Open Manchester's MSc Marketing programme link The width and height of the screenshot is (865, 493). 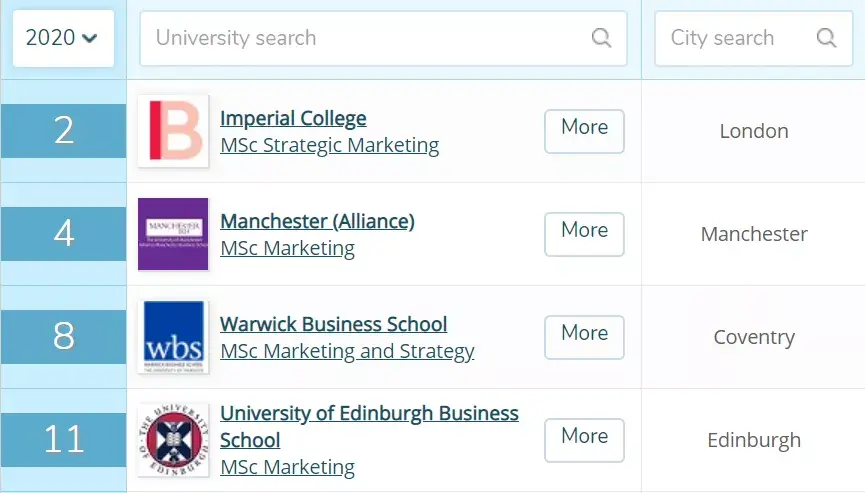[x=287, y=248]
